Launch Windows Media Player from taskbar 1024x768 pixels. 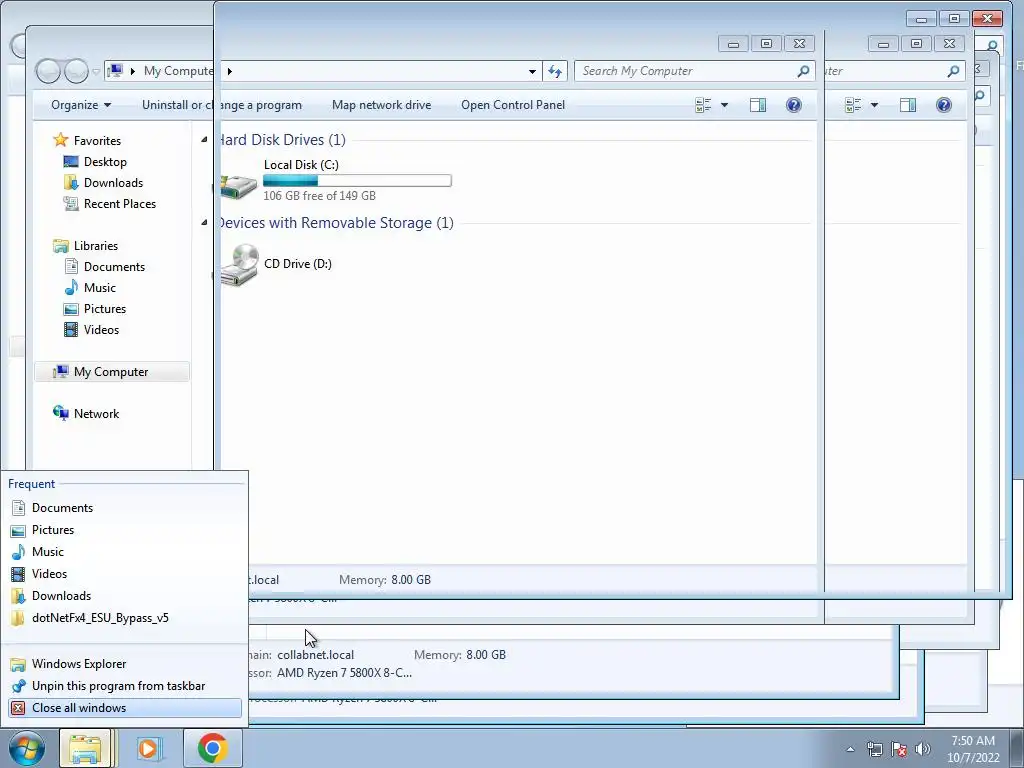149,748
